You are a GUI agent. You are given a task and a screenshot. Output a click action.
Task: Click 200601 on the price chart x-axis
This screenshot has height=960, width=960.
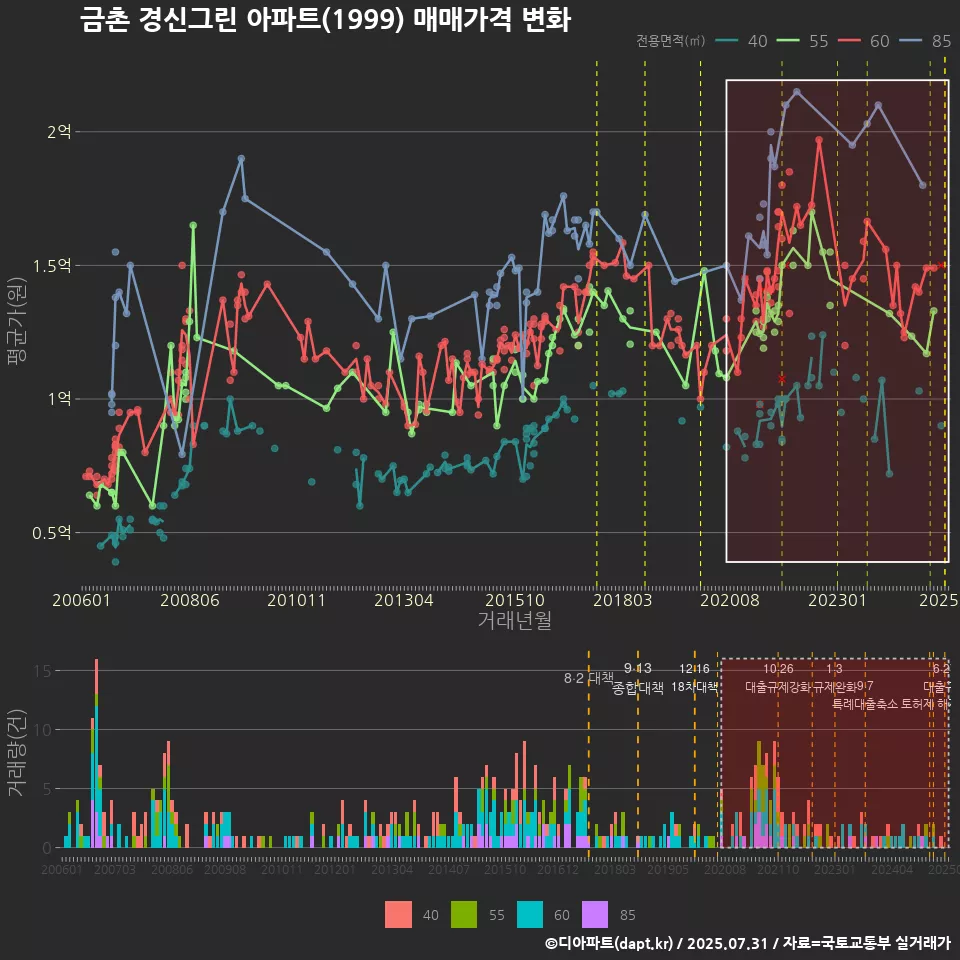[81, 600]
